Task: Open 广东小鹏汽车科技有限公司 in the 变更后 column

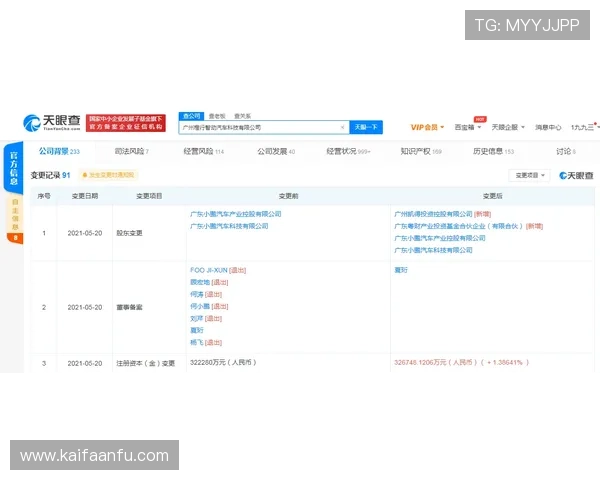Action: [433, 250]
